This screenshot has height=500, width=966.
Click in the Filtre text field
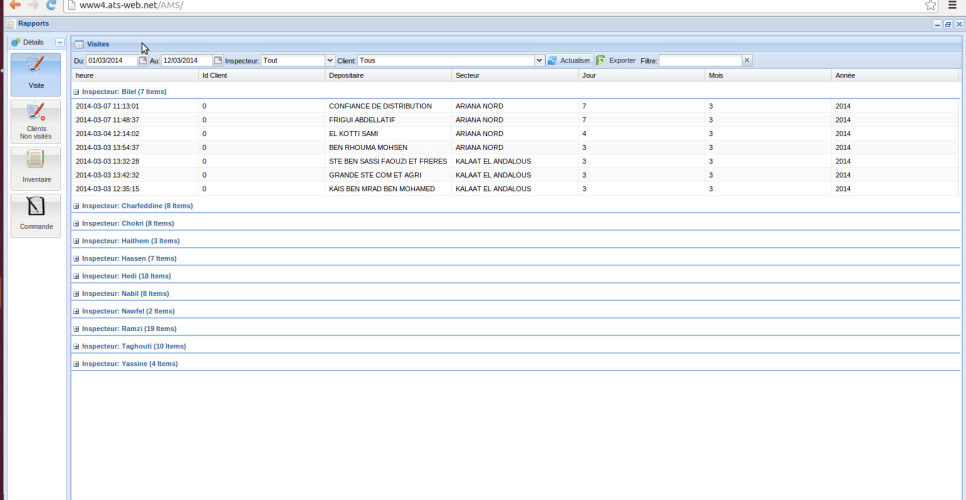coord(699,60)
